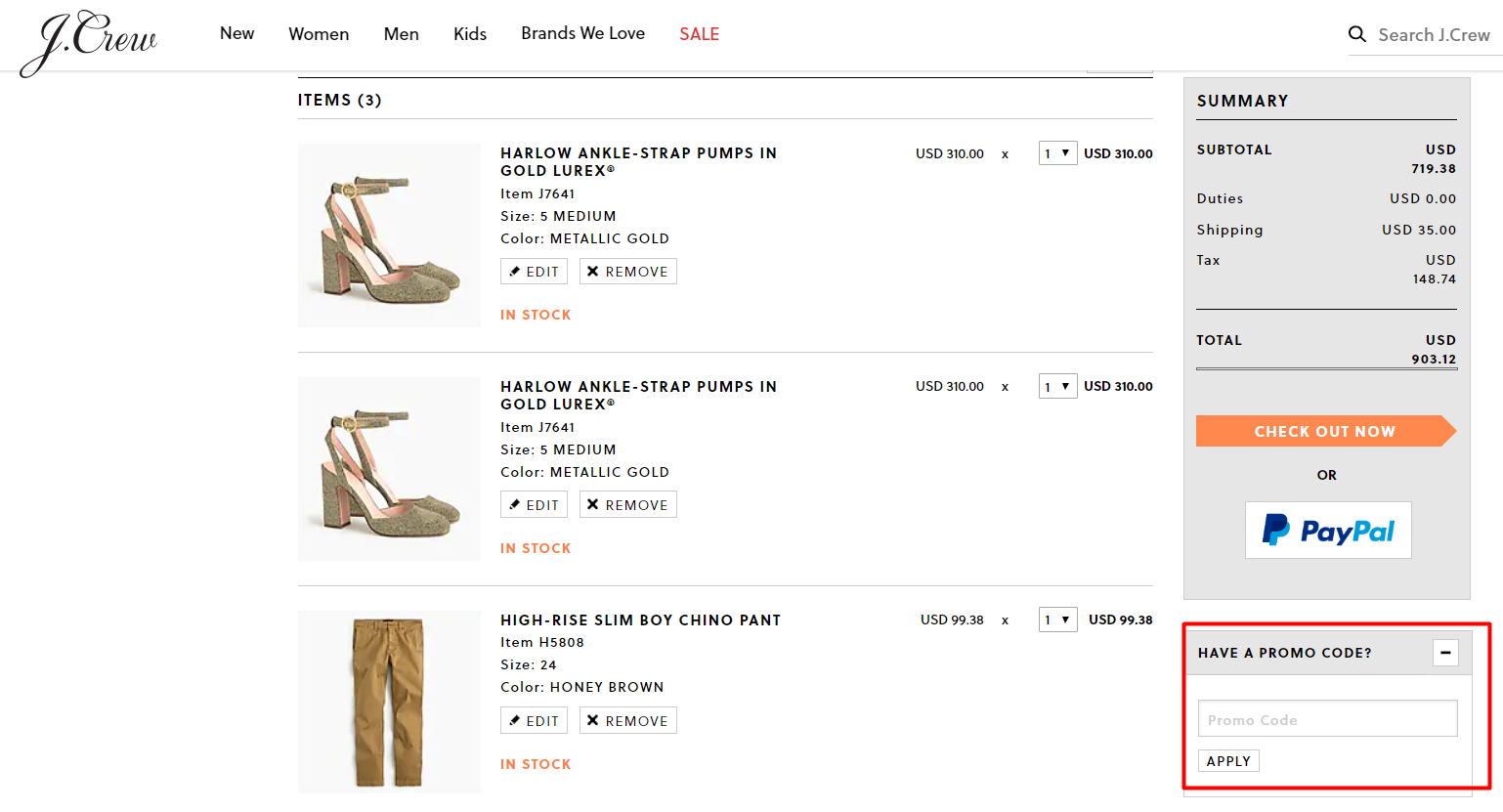Click Color: HONEY BROWN text
This screenshot has width=1503, height=812.
[x=582, y=687]
